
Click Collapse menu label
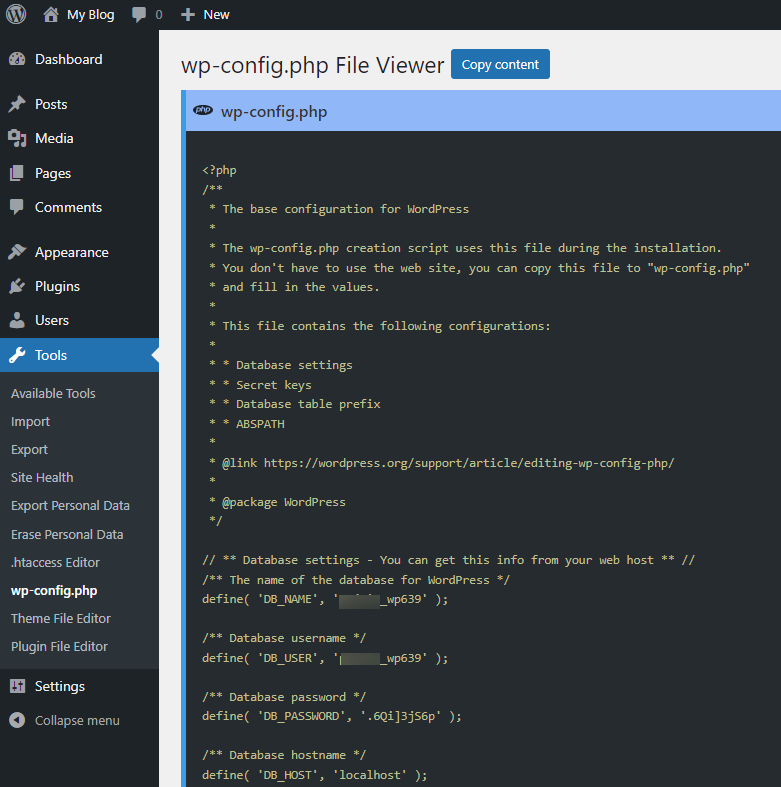[x=77, y=721]
